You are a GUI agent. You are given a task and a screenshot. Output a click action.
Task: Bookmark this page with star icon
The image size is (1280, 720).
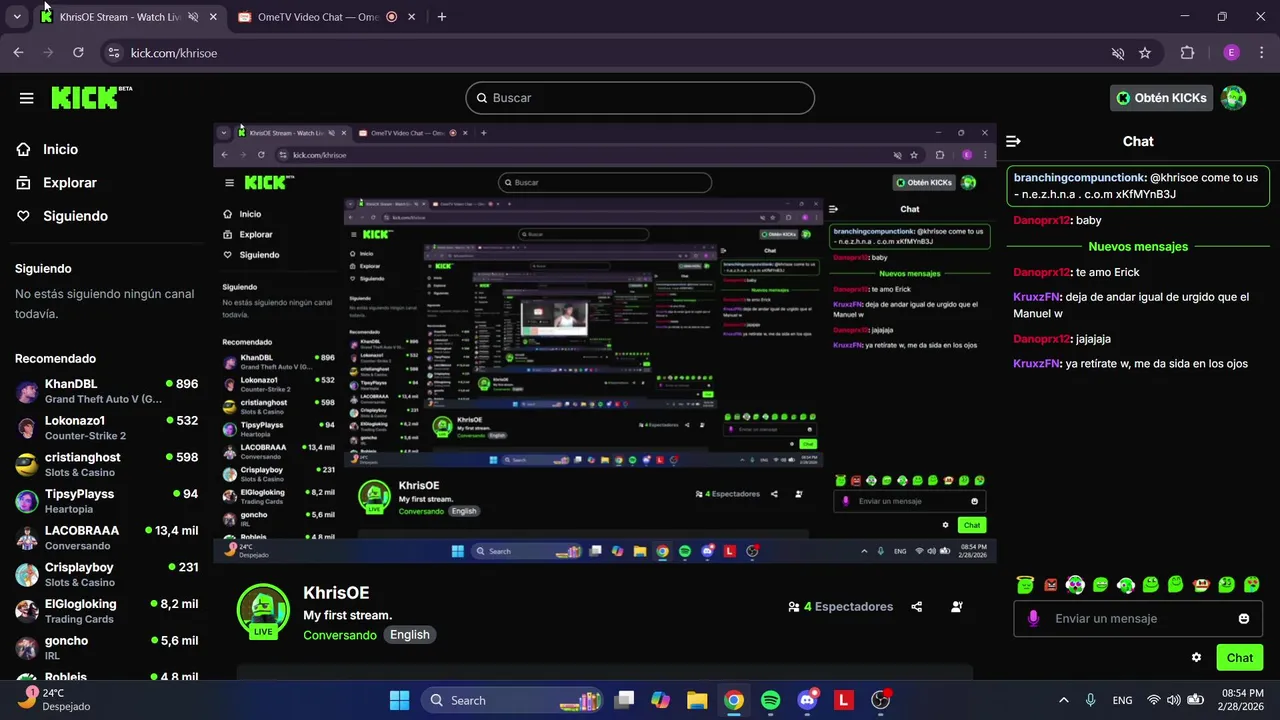point(1145,53)
